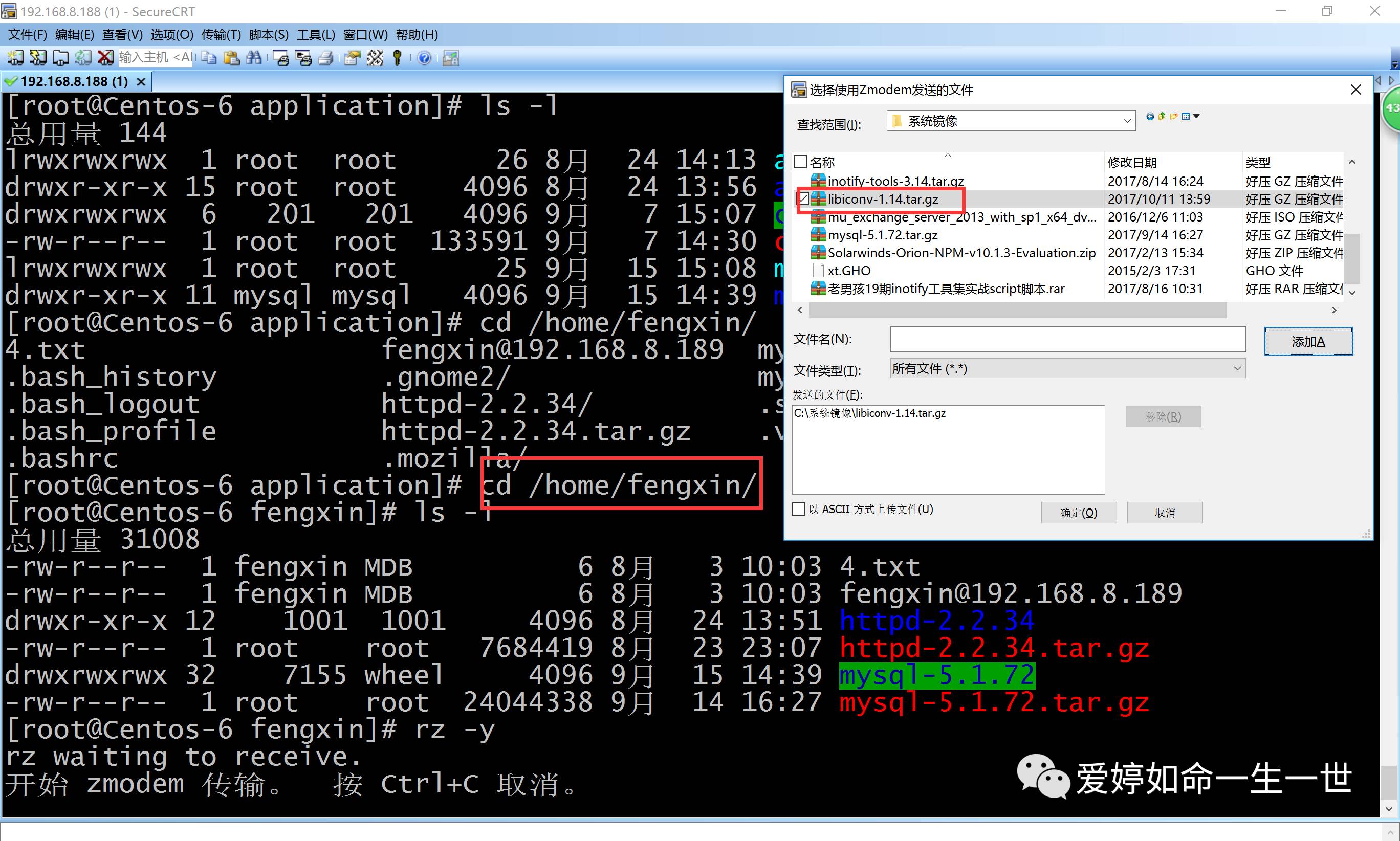Create new folder icon in dialog
This screenshot has height=841, width=1400.
point(1173,116)
